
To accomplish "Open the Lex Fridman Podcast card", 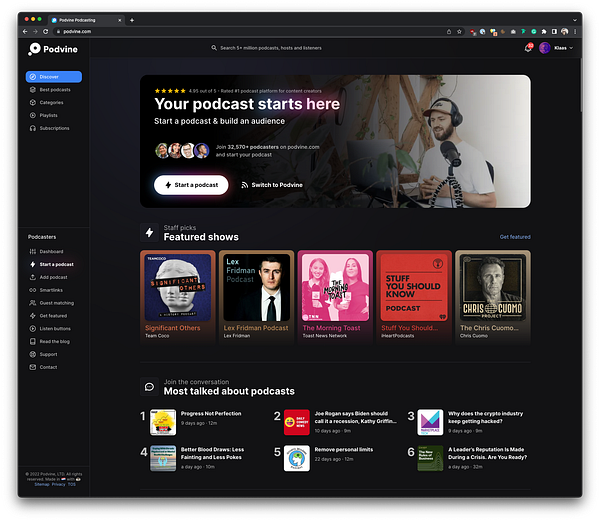I will [256, 296].
